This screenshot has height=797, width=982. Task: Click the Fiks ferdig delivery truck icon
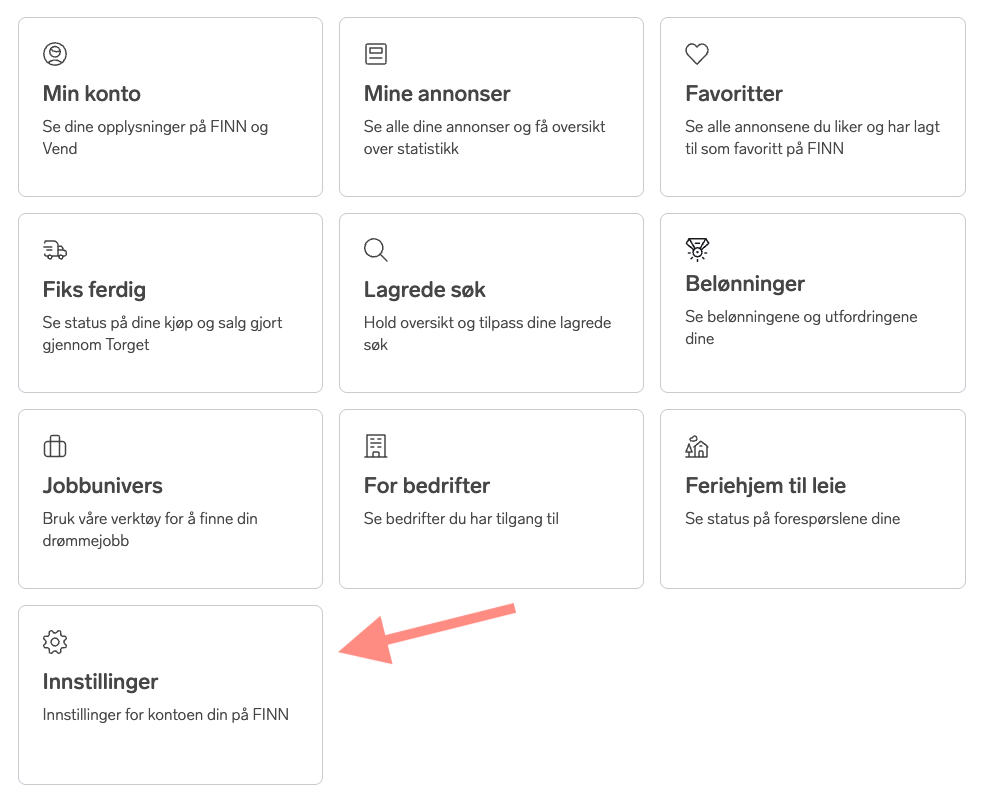pyautogui.click(x=55, y=250)
